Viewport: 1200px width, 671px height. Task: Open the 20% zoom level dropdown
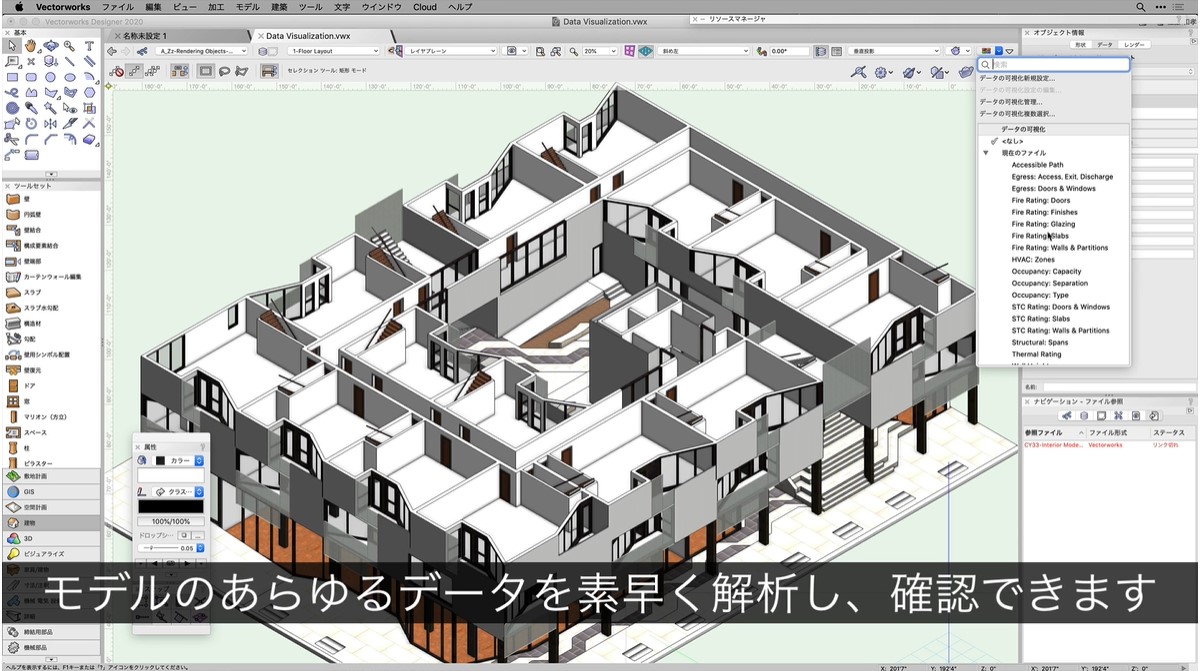(x=600, y=51)
